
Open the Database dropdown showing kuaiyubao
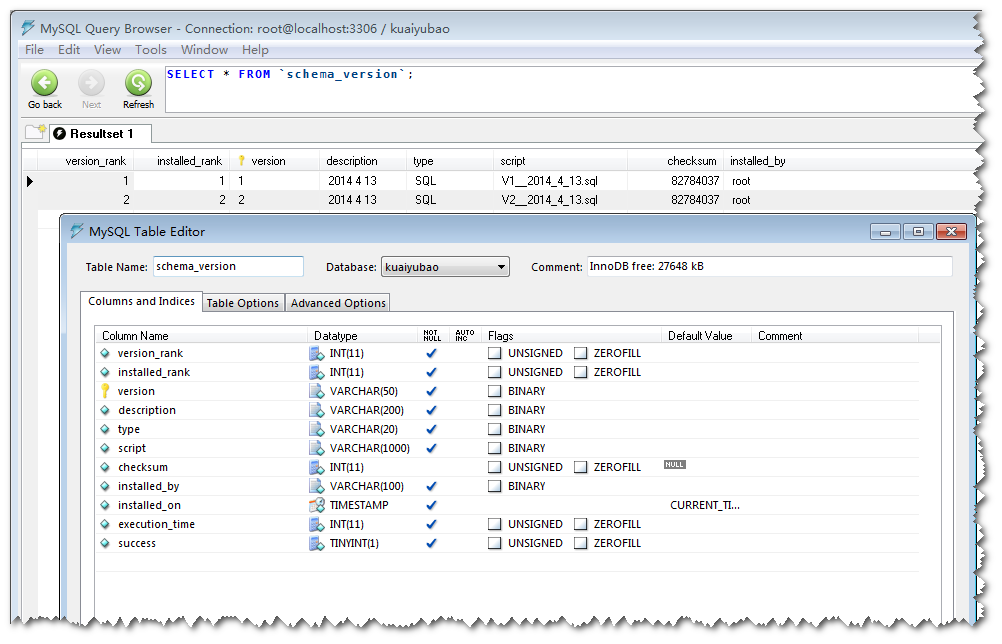(x=445, y=267)
